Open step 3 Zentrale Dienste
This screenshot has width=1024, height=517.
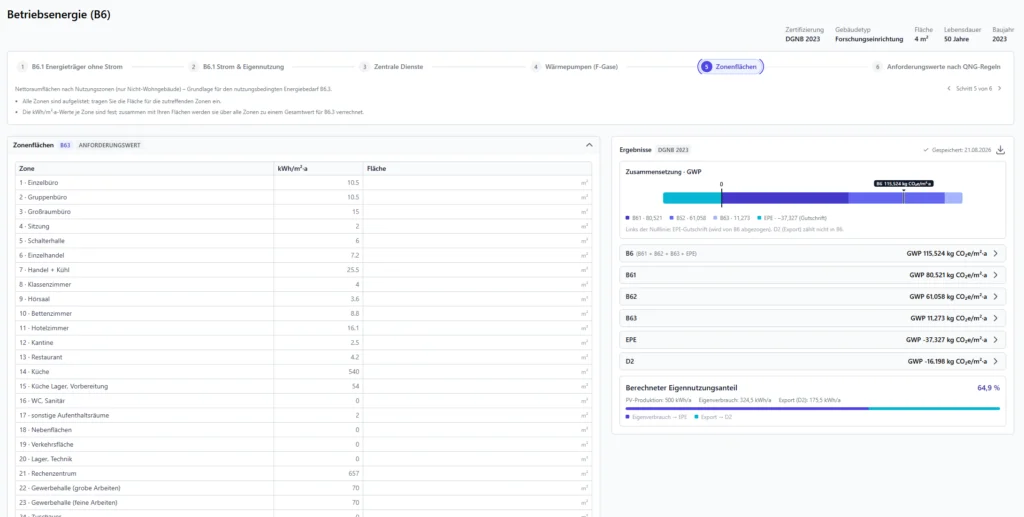click(392, 67)
